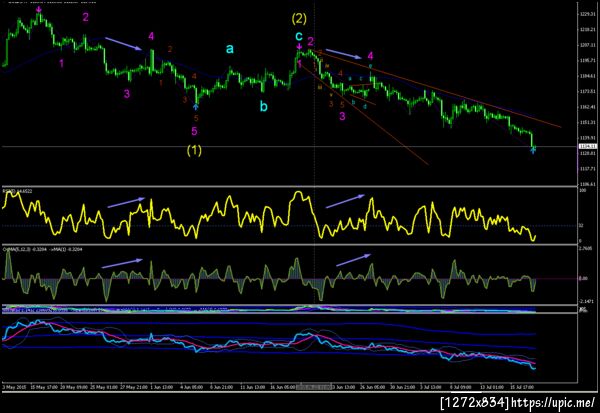The image size is (600, 413).
Task: Click the '3 May 2015' date label
Action: click(14, 387)
